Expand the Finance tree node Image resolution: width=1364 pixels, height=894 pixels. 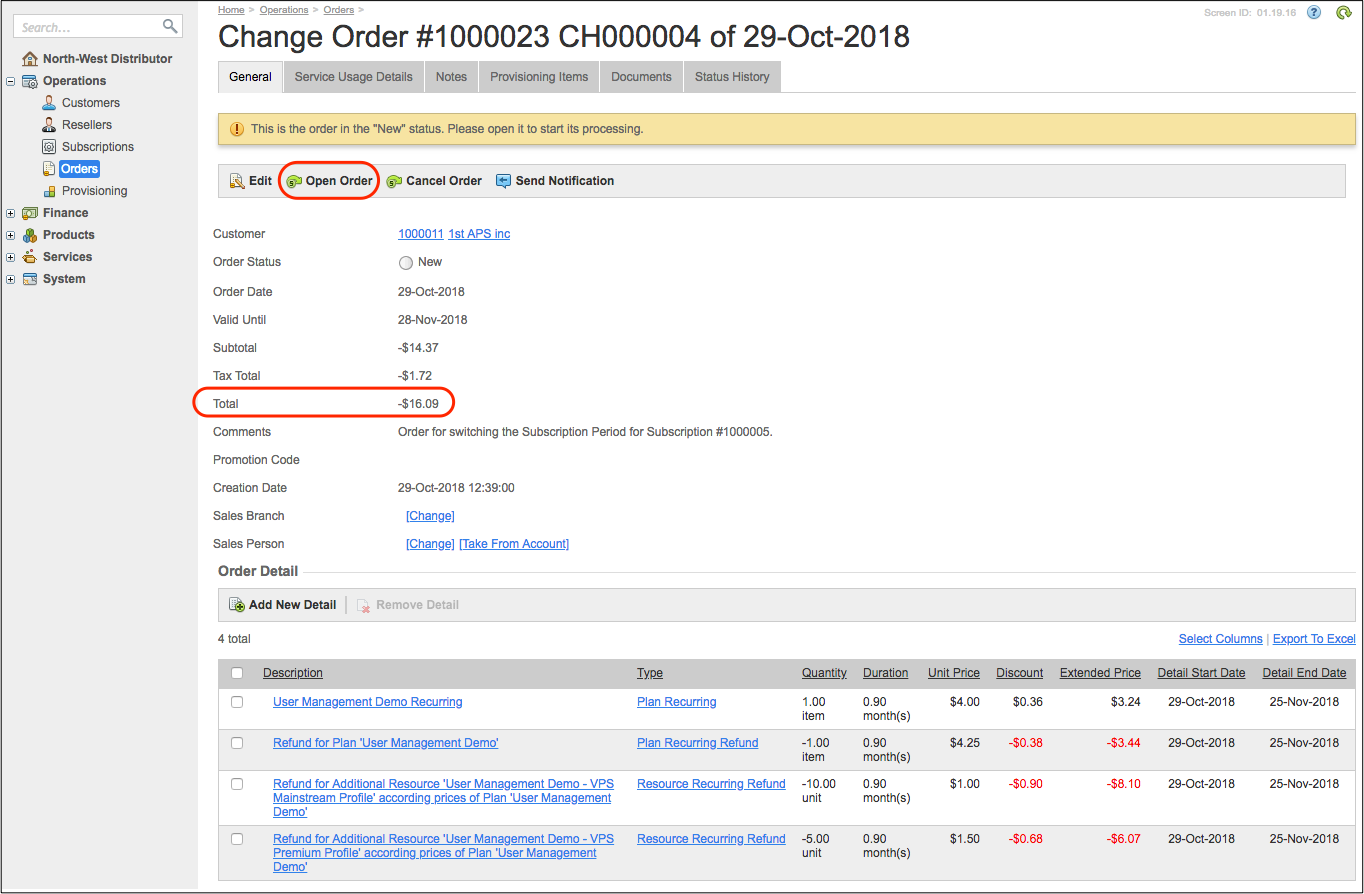(x=10, y=213)
